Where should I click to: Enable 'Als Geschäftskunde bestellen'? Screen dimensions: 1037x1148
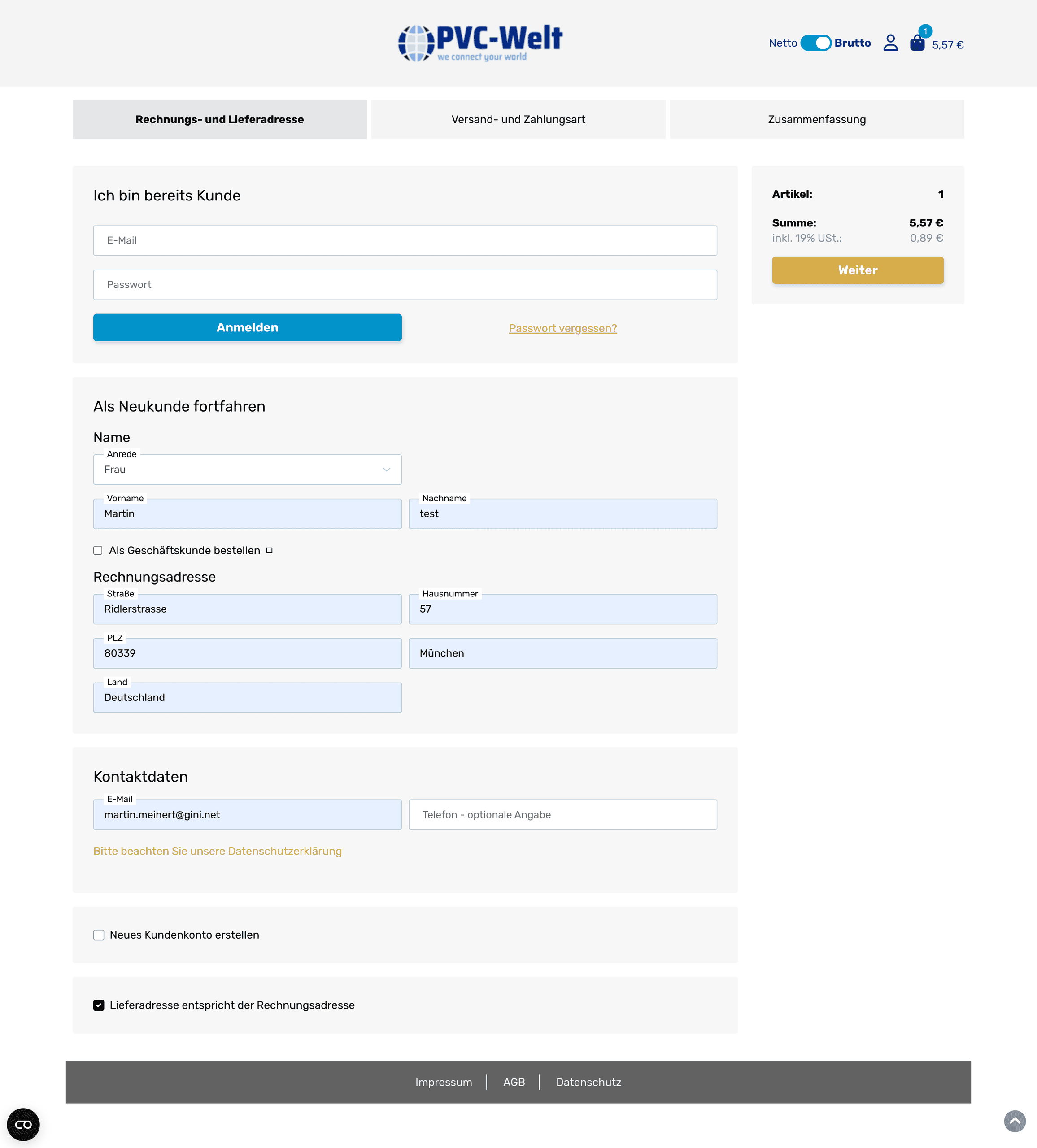point(99,550)
